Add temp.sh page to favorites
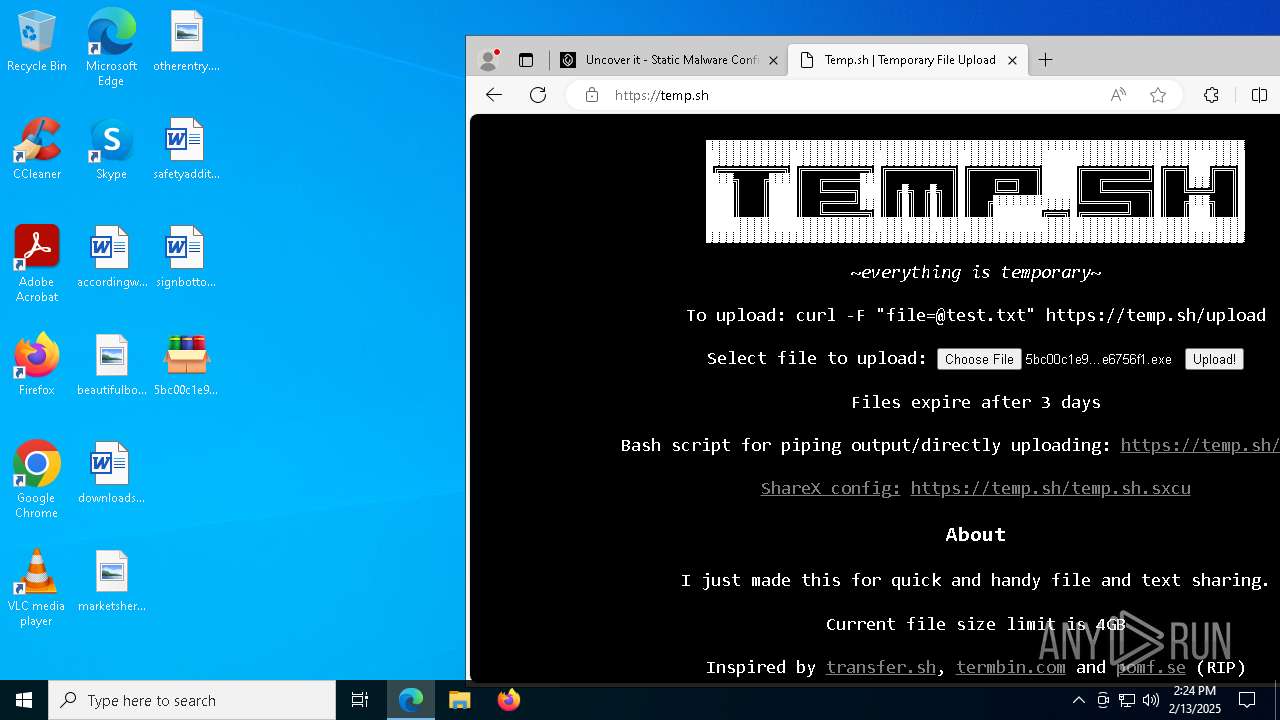1280x720 pixels. coord(1158,95)
